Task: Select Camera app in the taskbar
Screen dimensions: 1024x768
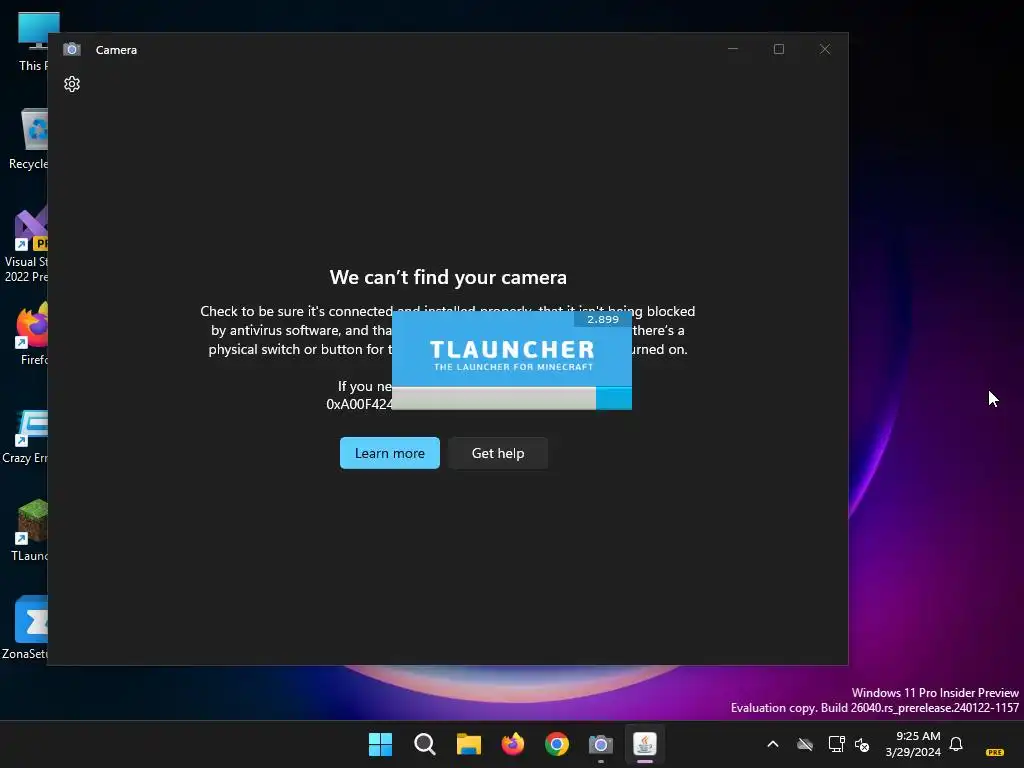Action: click(601, 744)
